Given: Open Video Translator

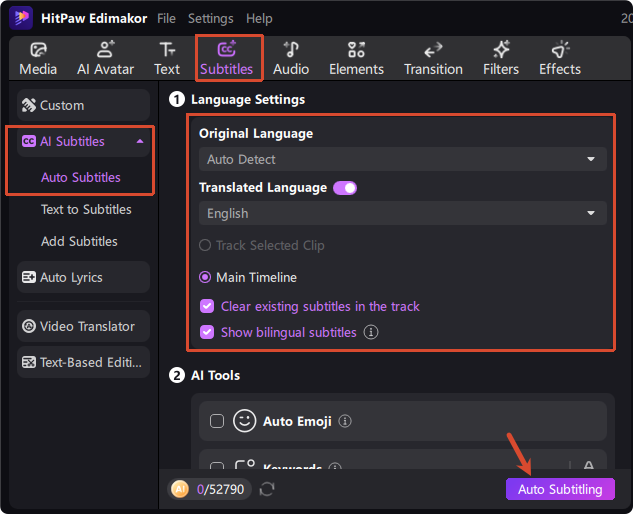Looking at the screenshot, I should [84, 326].
